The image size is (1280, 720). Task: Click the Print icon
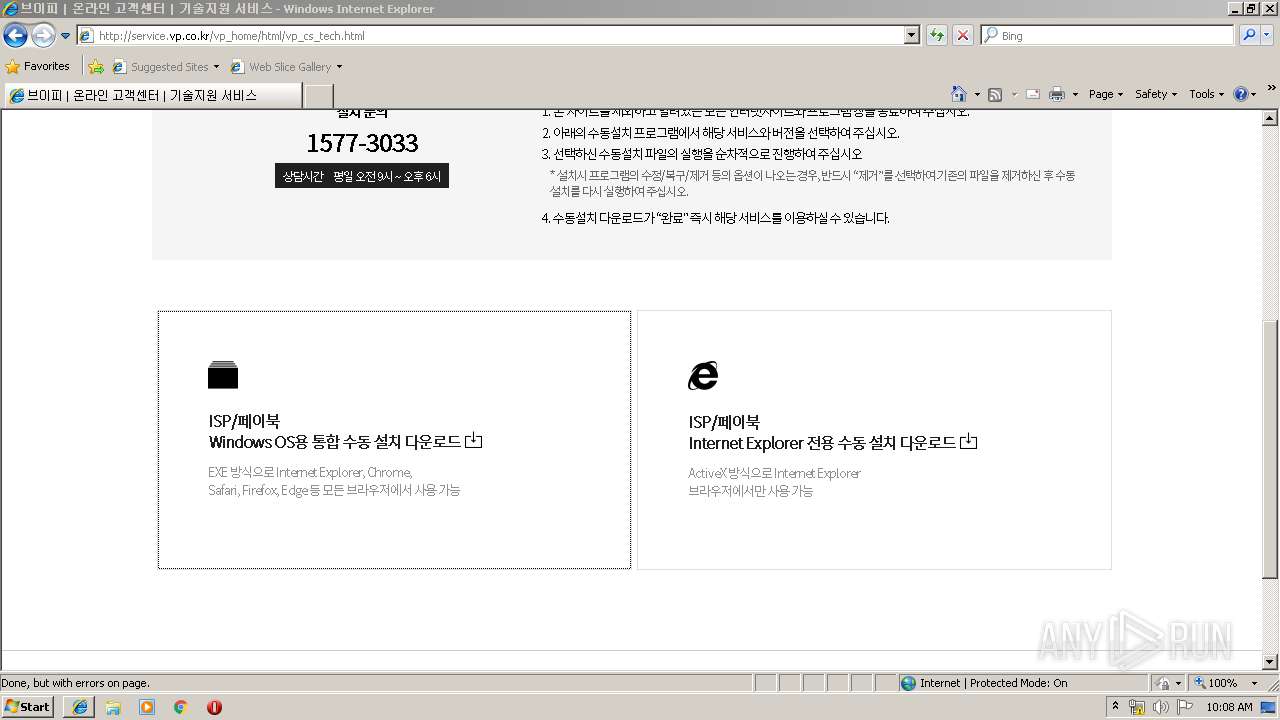coord(1057,94)
